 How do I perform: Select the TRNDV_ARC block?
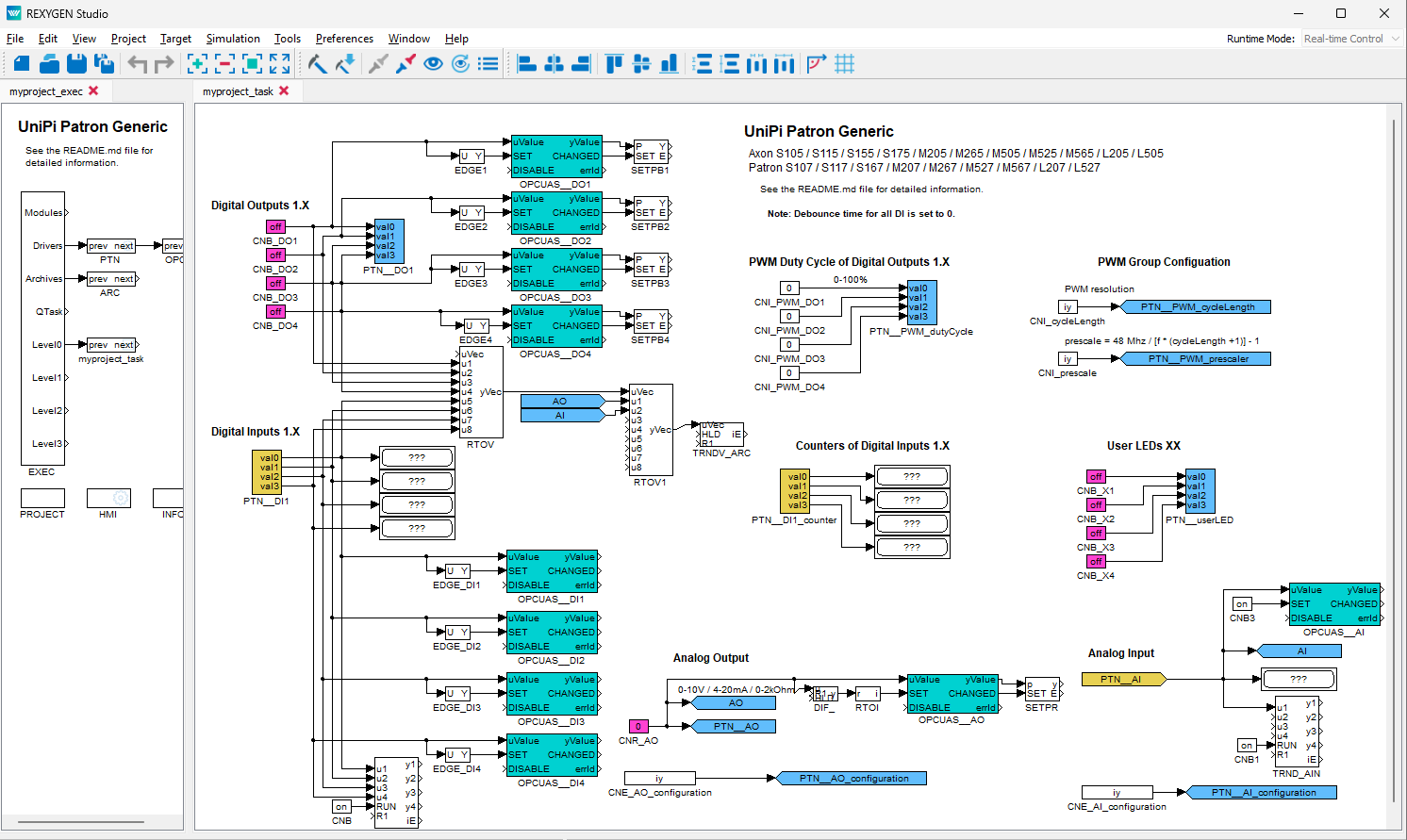point(721,435)
